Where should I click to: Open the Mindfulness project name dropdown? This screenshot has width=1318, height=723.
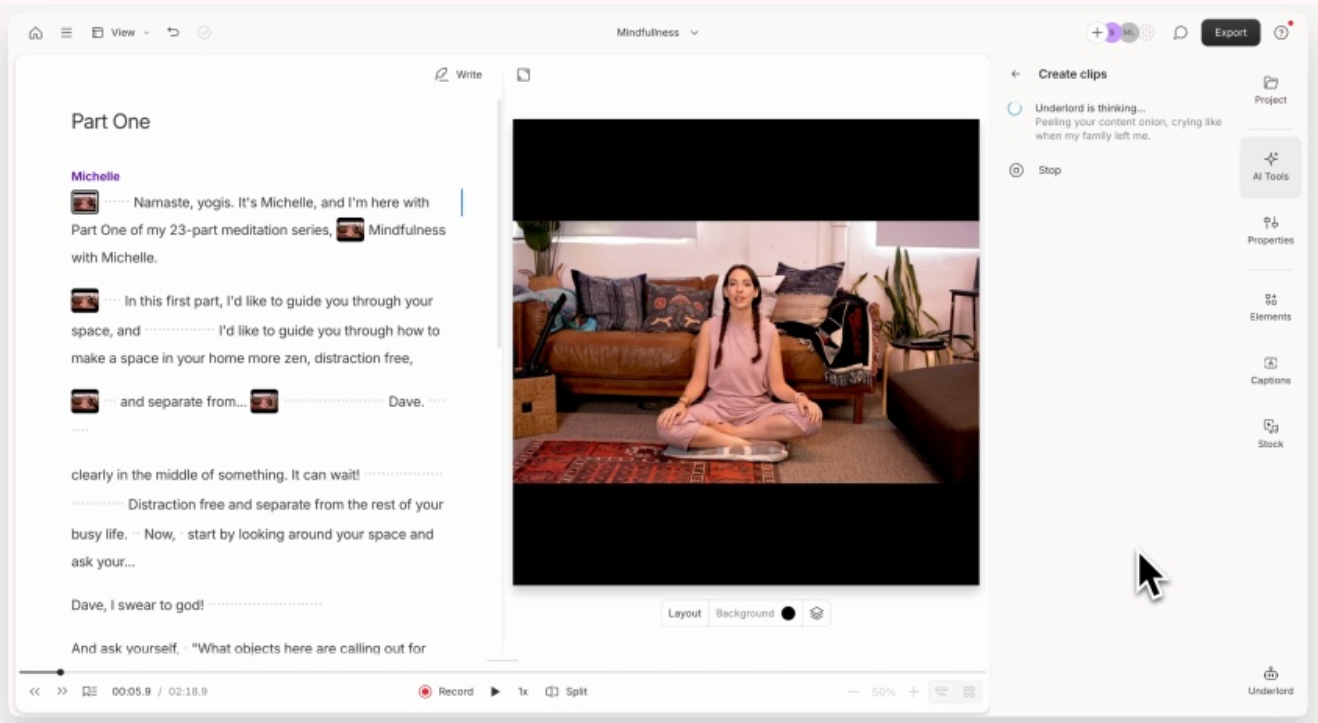(657, 33)
